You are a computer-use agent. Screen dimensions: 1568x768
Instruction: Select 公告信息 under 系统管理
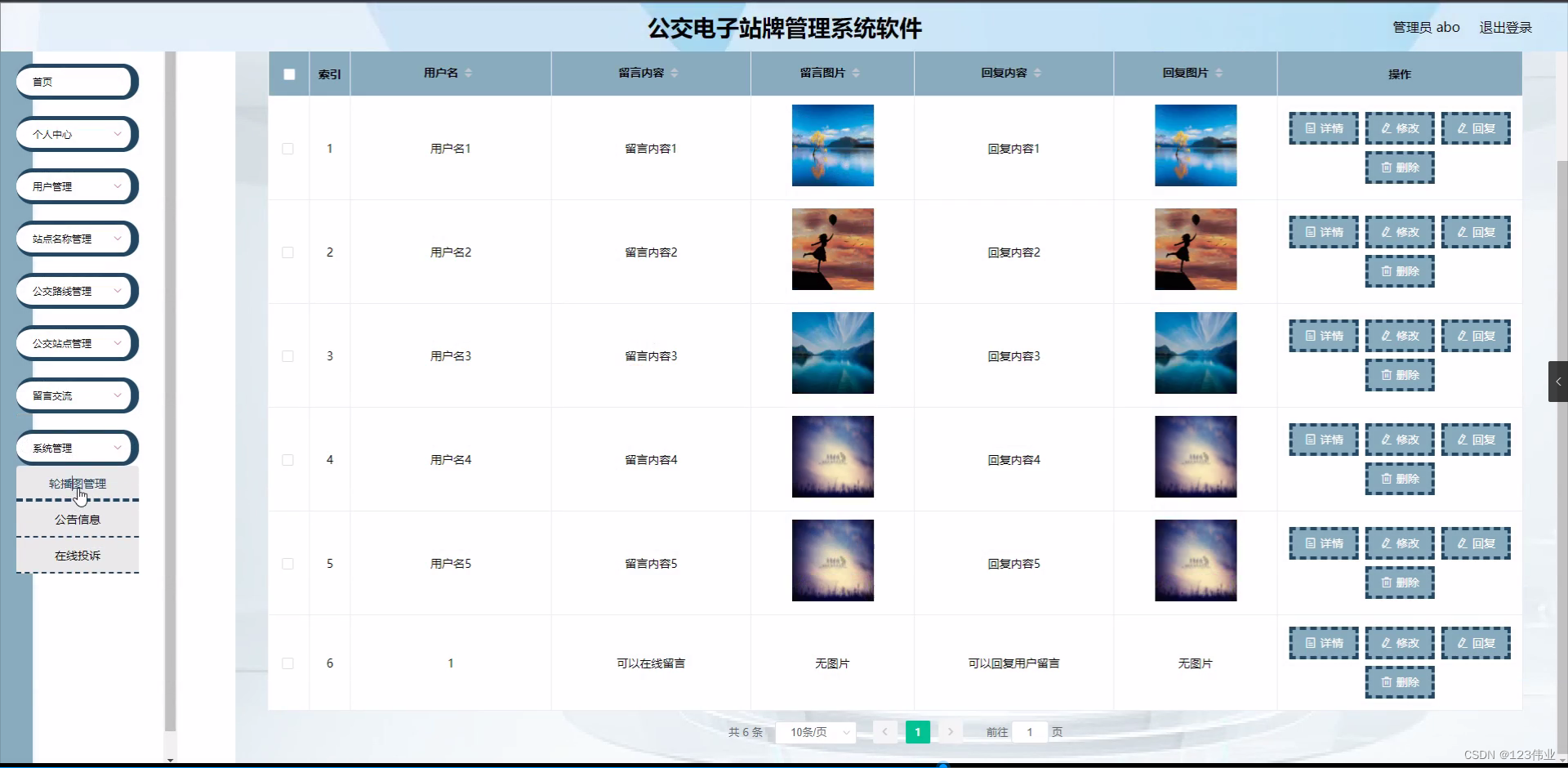tap(78, 519)
